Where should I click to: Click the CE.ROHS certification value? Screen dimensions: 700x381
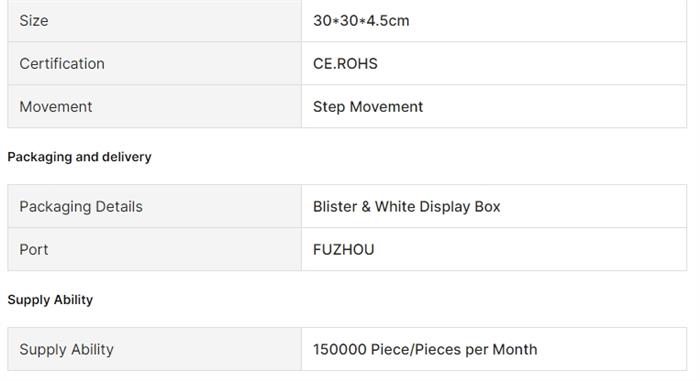(x=345, y=63)
